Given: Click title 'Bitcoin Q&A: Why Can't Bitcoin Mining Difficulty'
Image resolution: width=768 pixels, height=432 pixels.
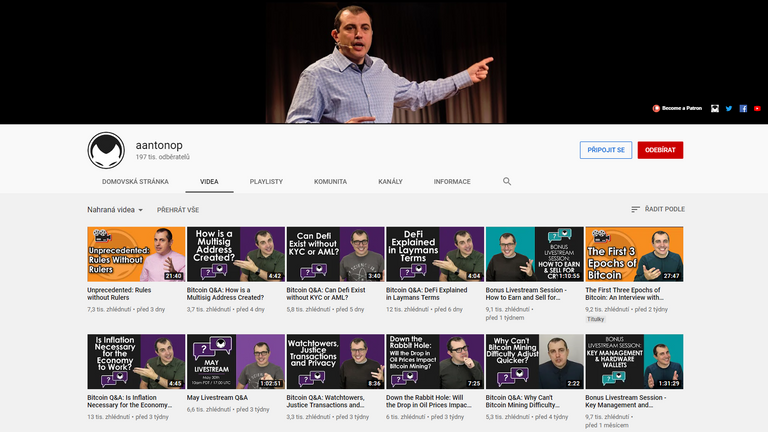Looking at the screenshot, I should pos(523,401).
